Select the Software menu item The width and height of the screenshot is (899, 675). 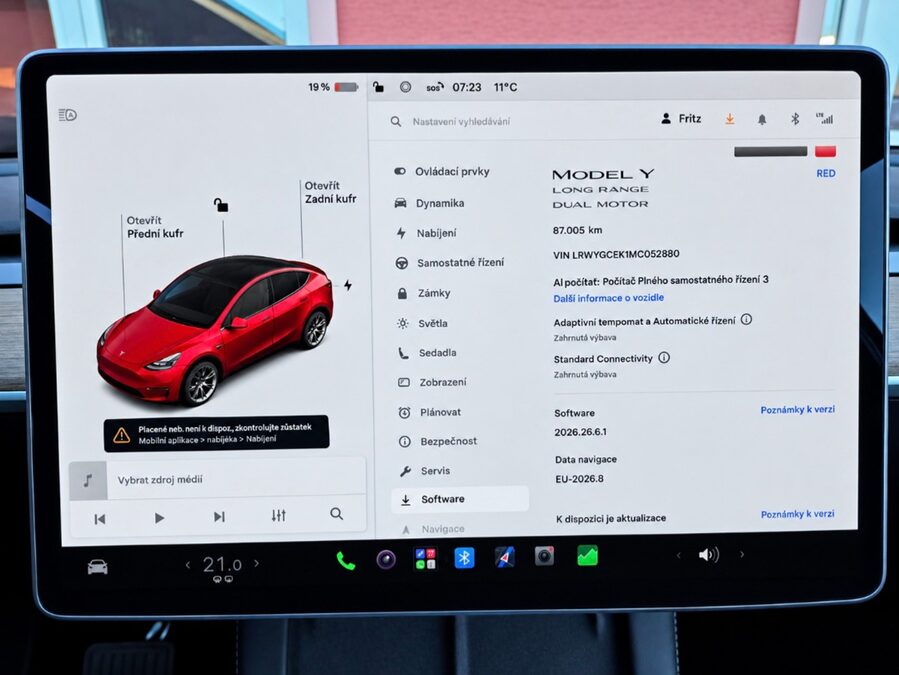460,499
